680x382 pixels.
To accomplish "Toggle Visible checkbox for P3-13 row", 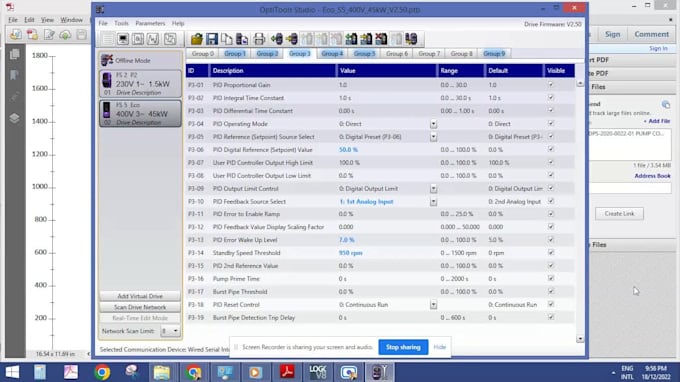I will tap(551, 239).
